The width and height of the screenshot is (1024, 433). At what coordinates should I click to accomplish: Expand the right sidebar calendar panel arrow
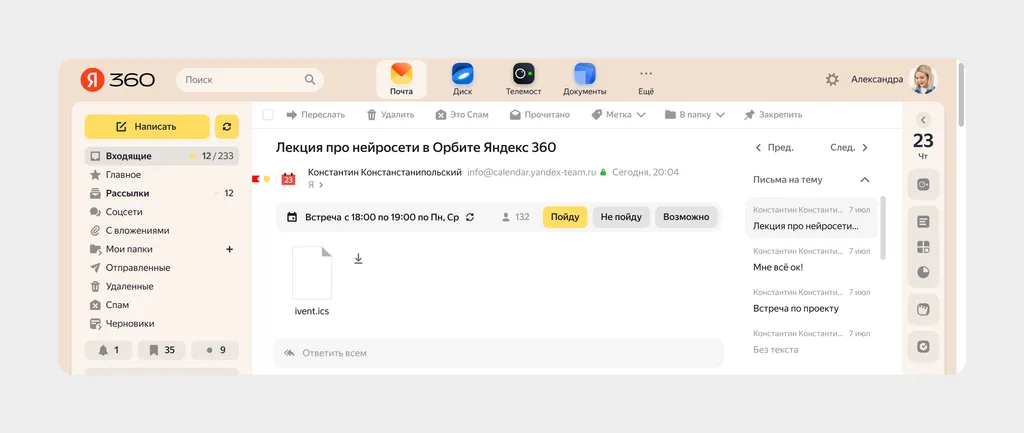pyautogui.click(x=923, y=120)
